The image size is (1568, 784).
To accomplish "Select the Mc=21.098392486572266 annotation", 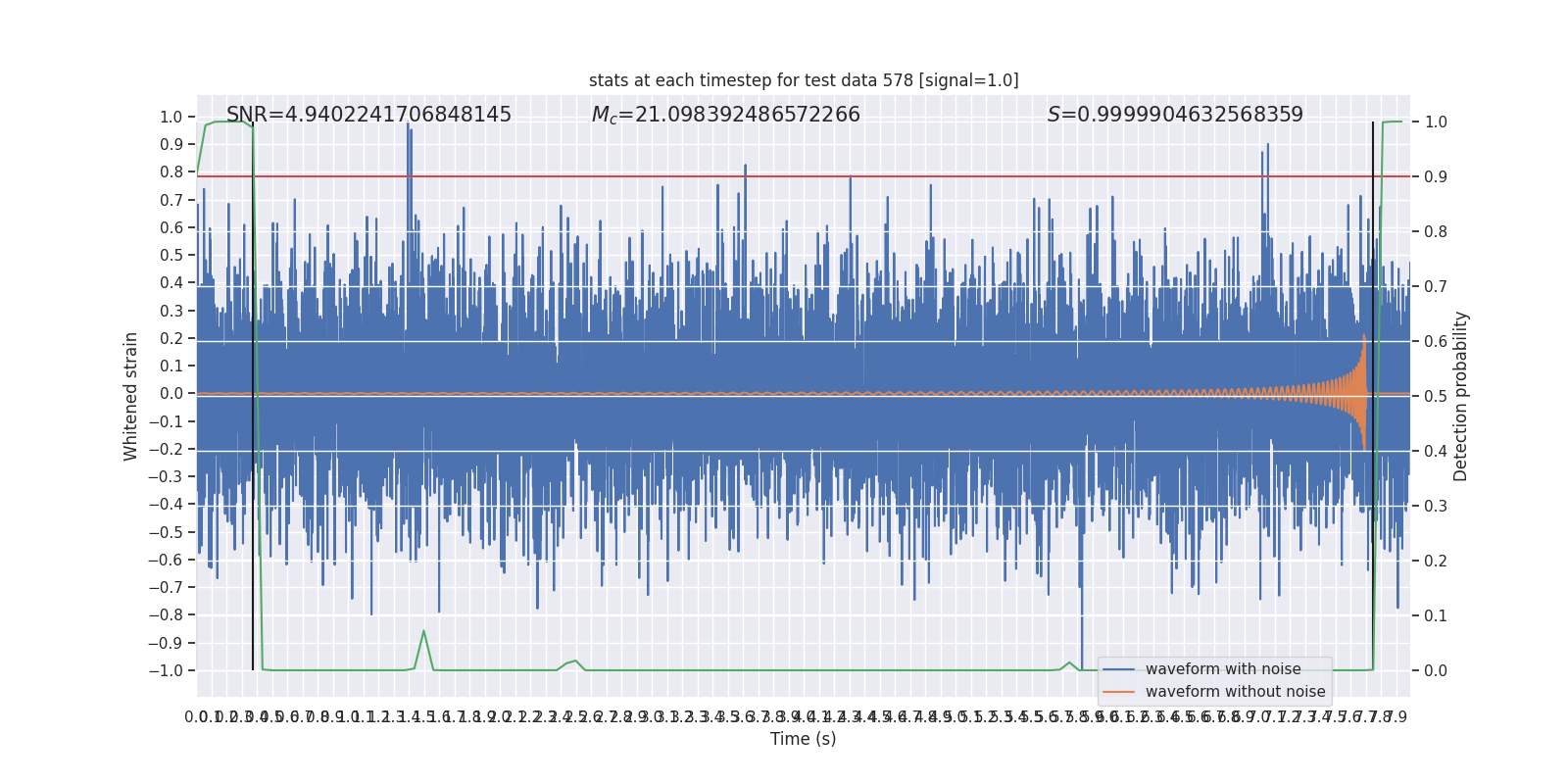I will point(726,115).
